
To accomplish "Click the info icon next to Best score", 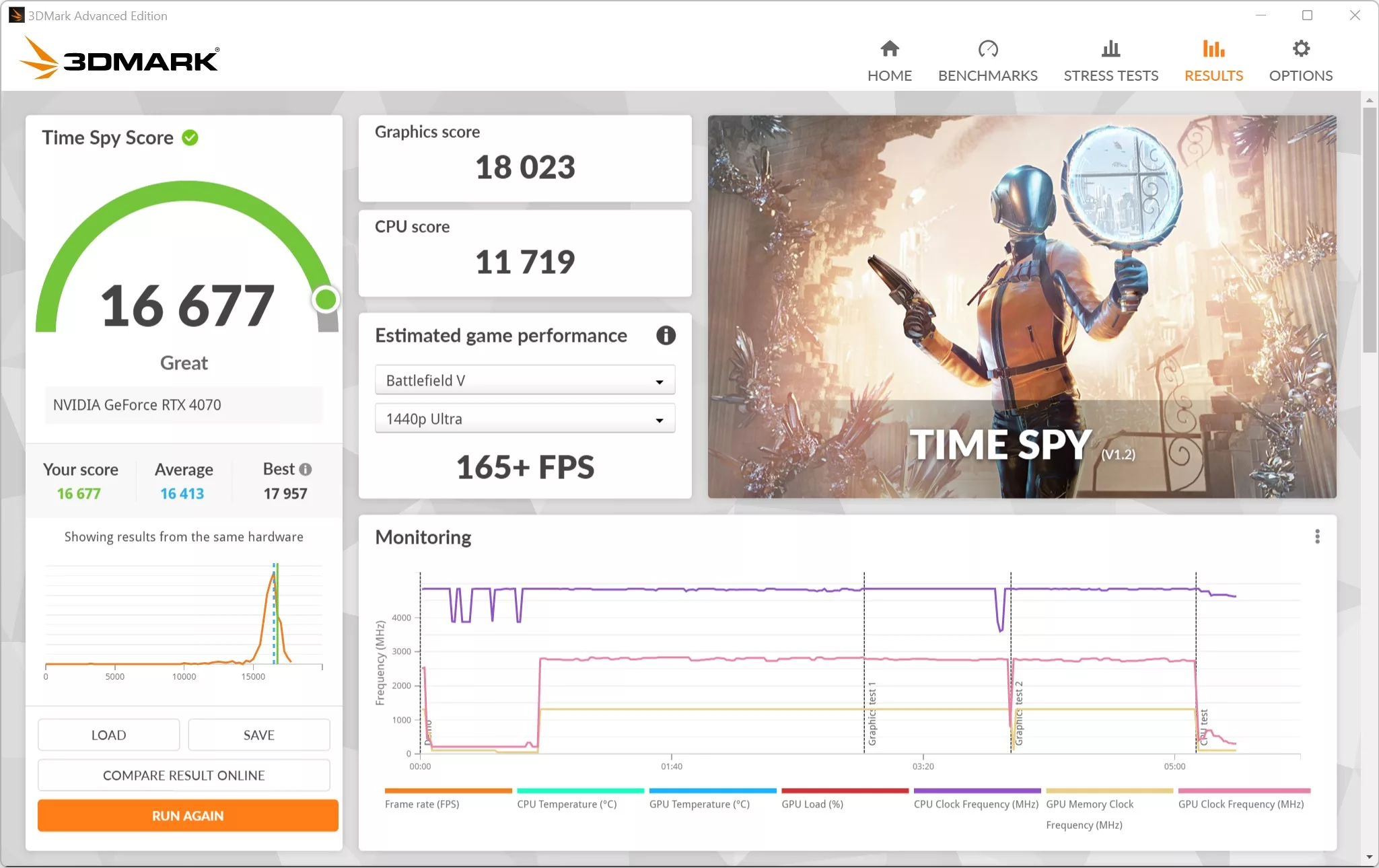I will (305, 470).
